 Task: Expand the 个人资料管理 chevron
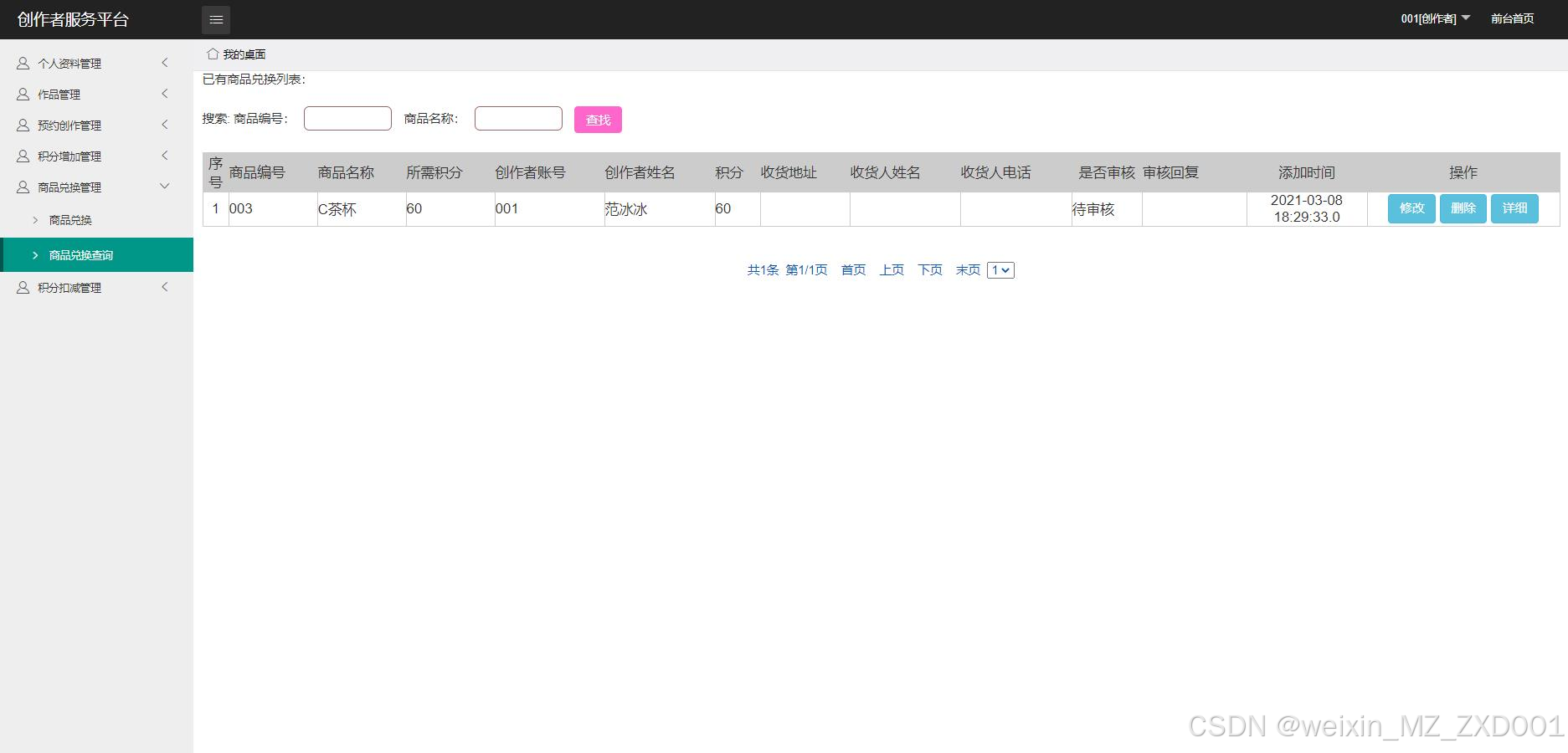pos(165,63)
